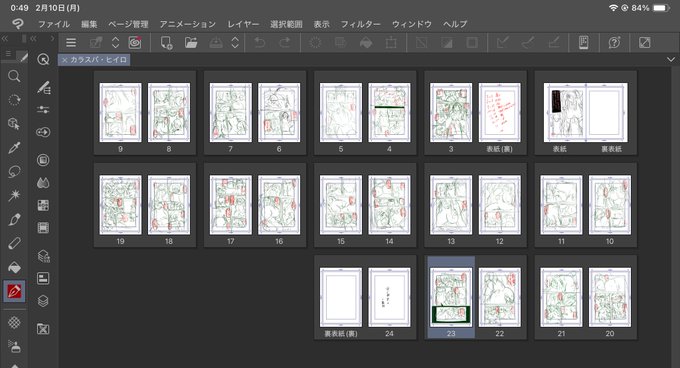The width and height of the screenshot is (680, 368).
Task: Select the Lasso selection tool
Action: (14, 172)
